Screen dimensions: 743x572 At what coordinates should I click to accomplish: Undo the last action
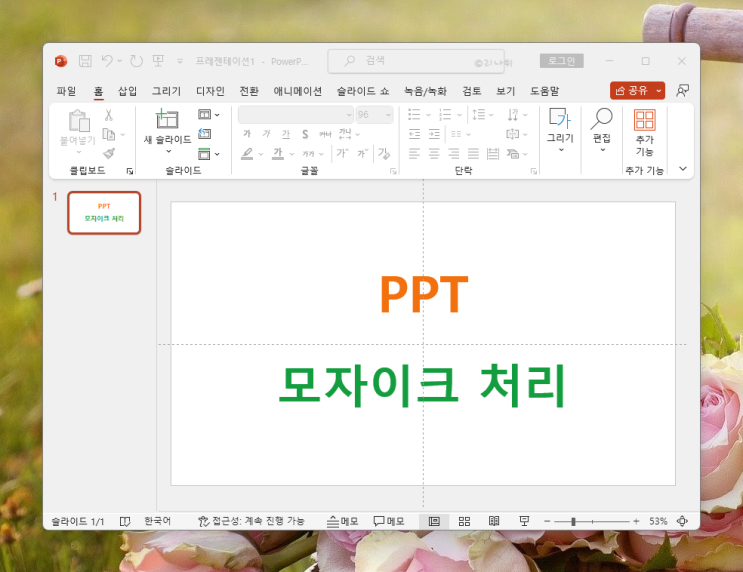point(108,61)
